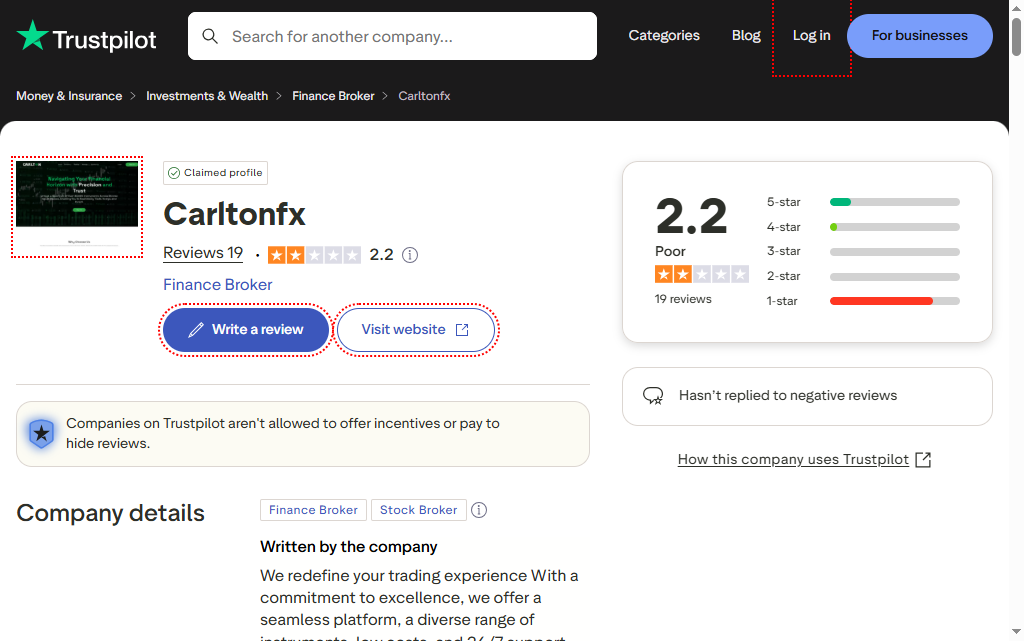Open the Blog page
The width and height of the screenshot is (1024, 641).
746,35
